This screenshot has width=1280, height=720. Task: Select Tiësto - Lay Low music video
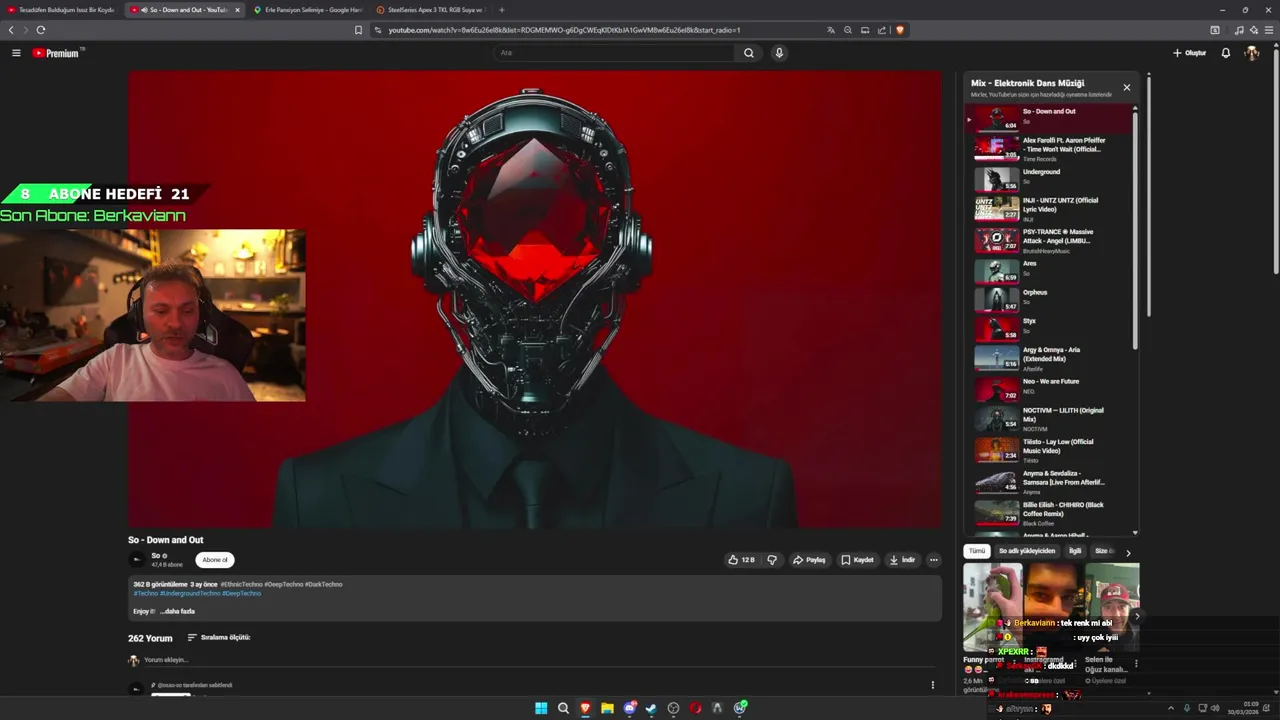click(x=1050, y=449)
